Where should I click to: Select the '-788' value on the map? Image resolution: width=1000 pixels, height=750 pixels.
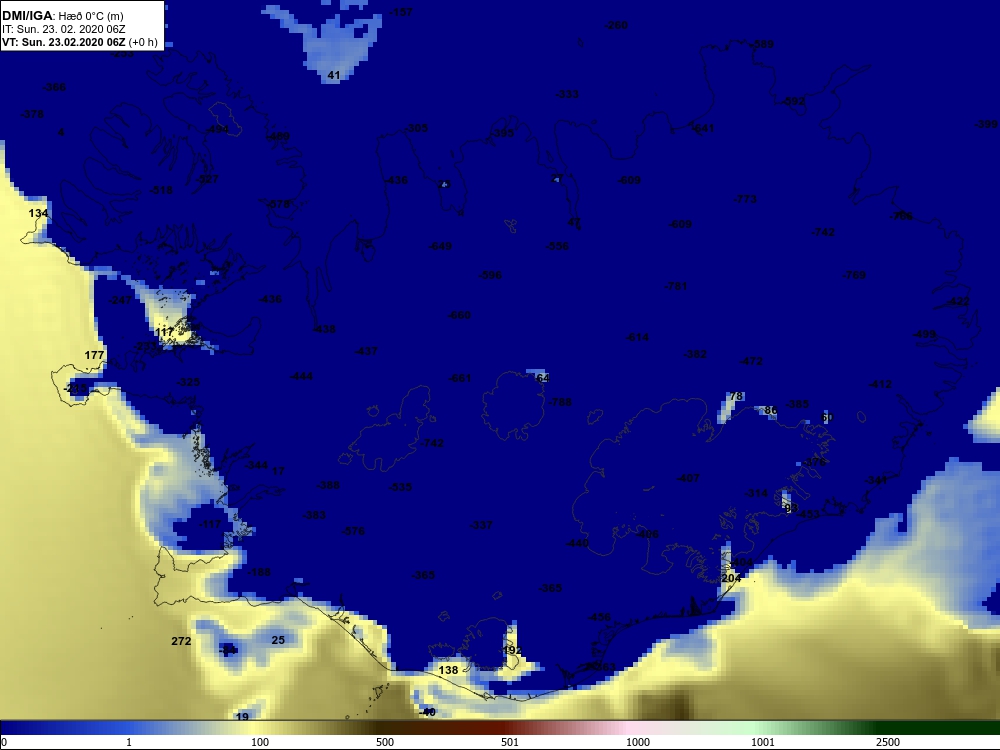point(560,402)
